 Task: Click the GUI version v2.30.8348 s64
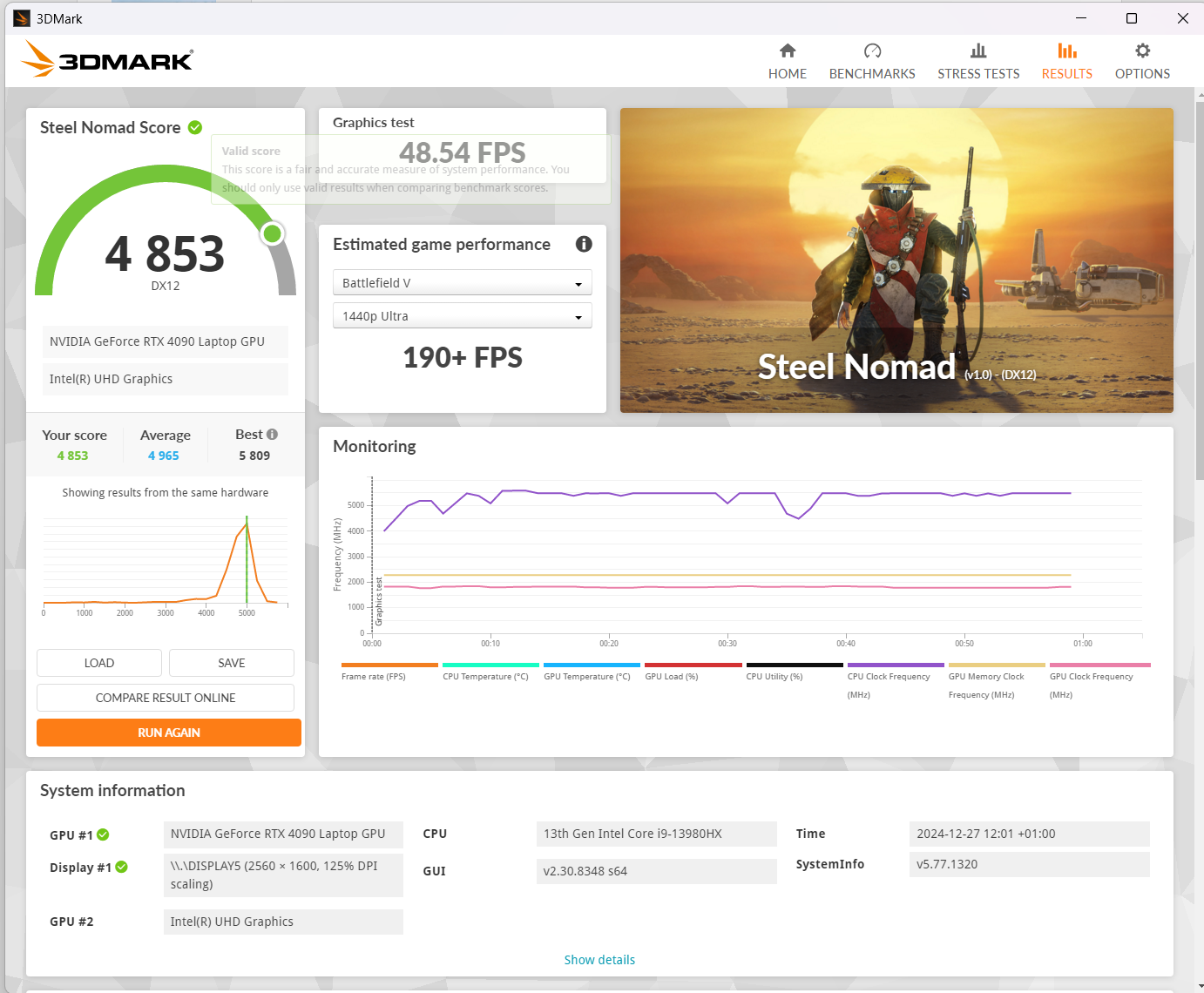(x=657, y=871)
